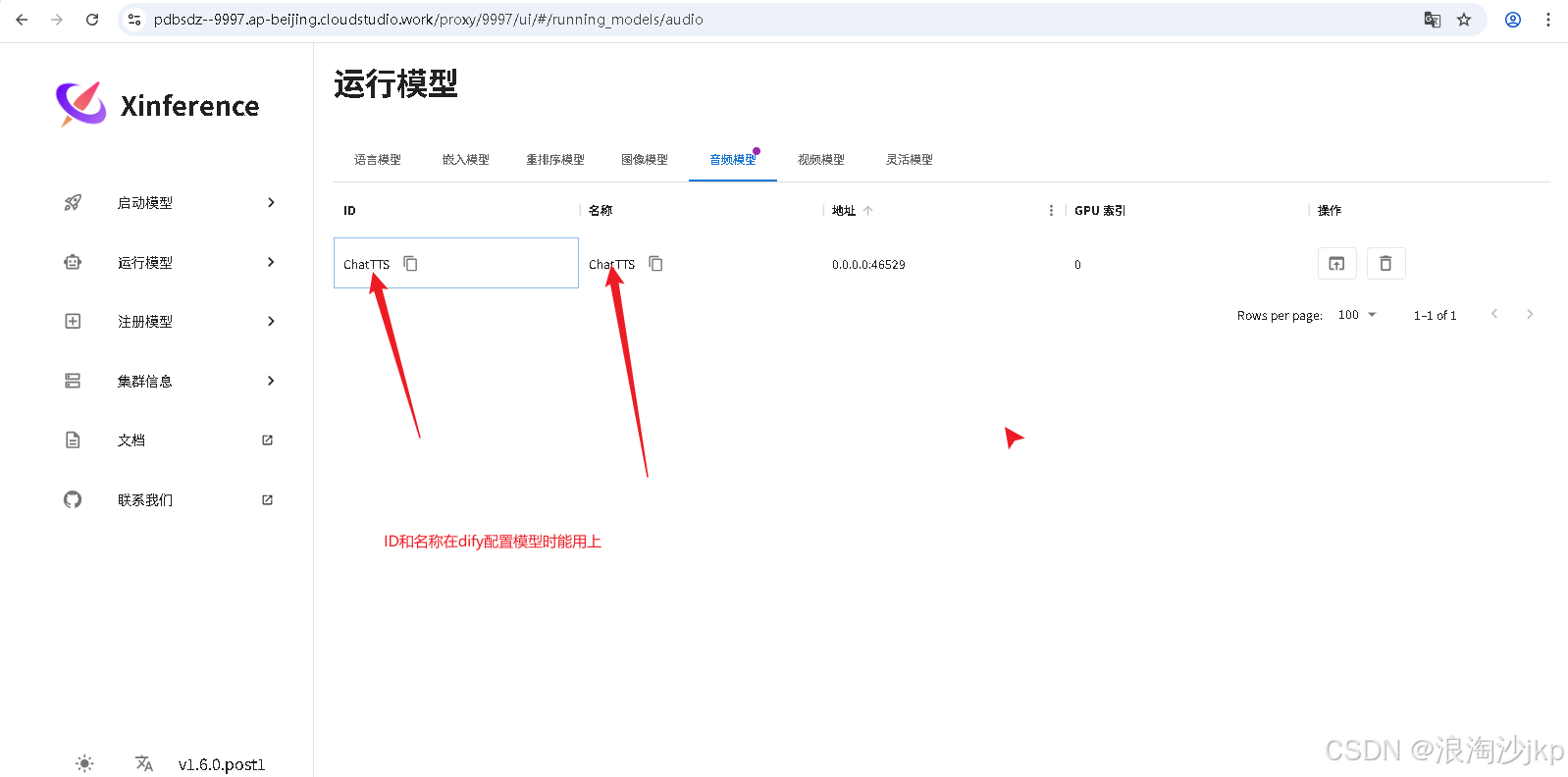The width and height of the screenshot is (1568, 777).
Task: Click the browser address bar URL
Action: 429,20
